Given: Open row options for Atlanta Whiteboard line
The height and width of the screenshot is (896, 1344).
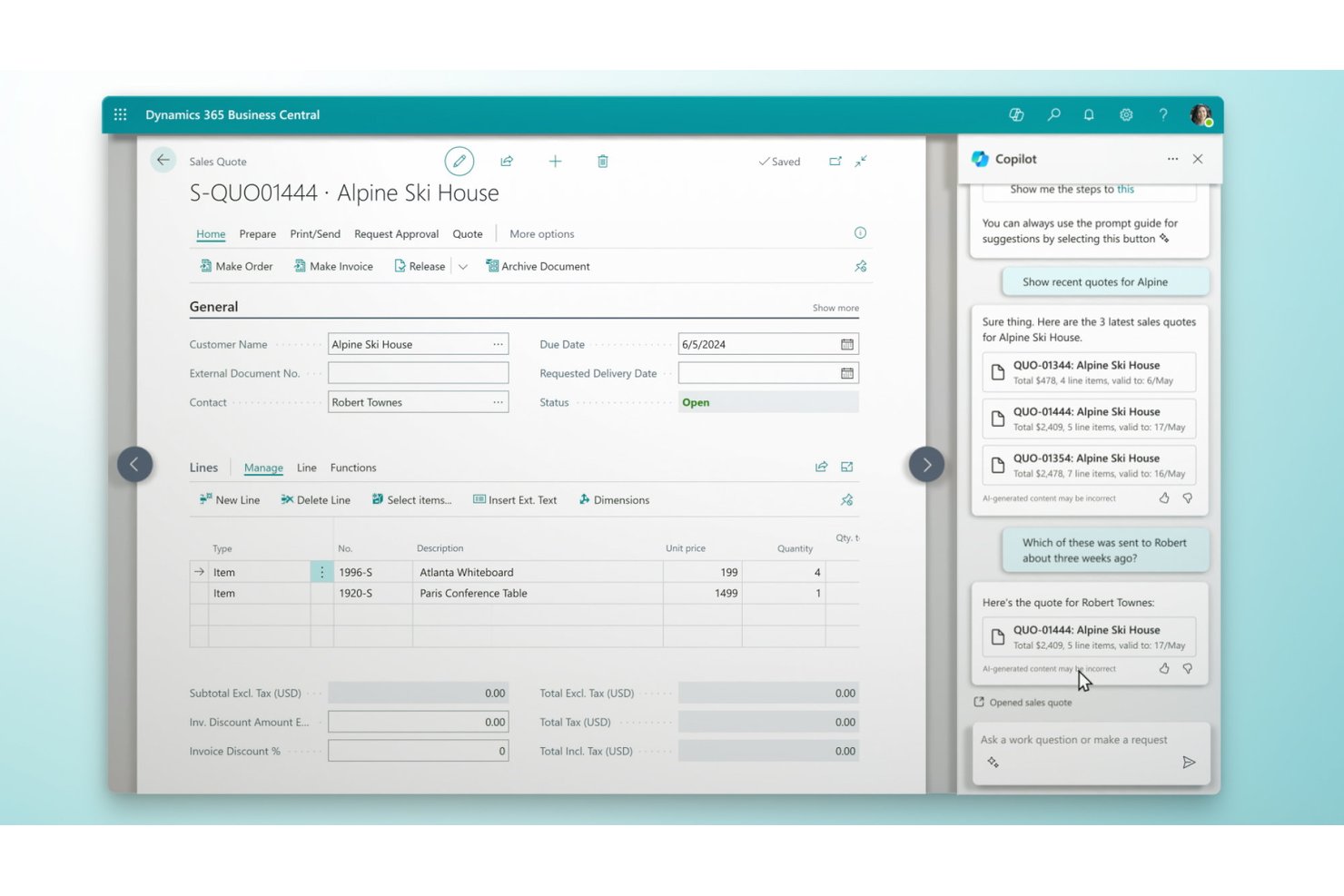Looking at the screenshot, I should tap(321, 572).
